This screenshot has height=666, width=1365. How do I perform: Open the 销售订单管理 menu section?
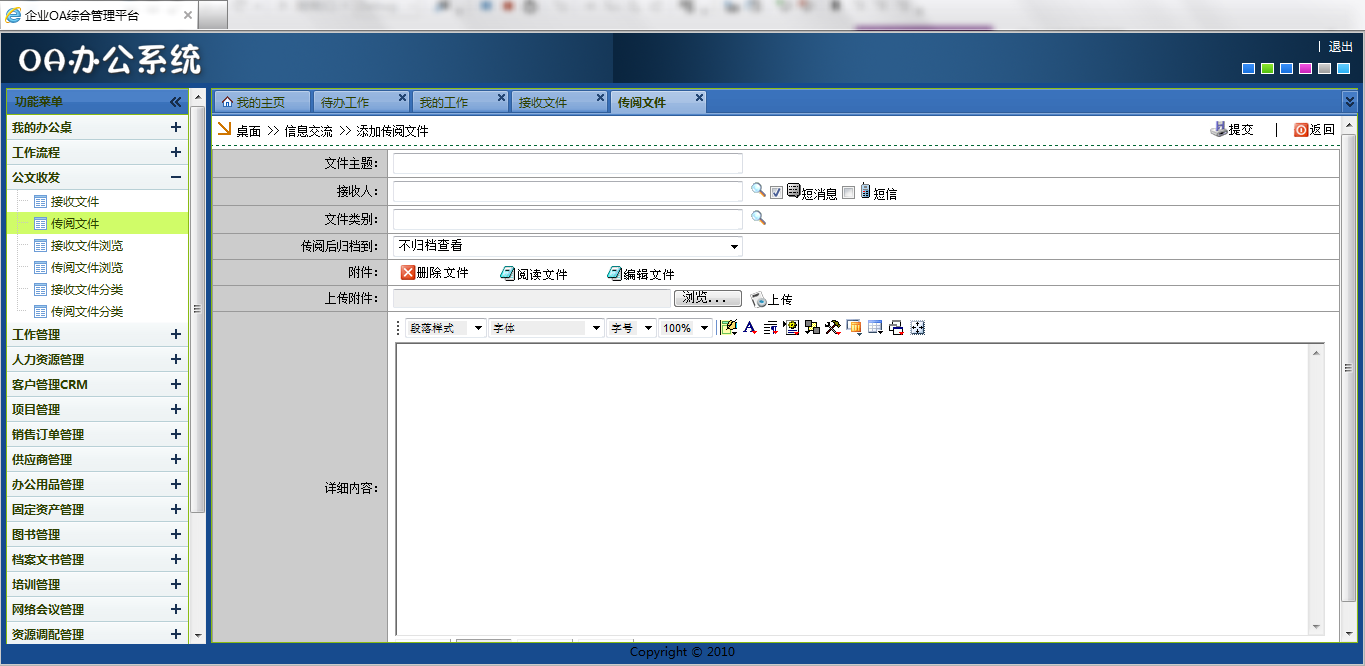click(97, 434)
